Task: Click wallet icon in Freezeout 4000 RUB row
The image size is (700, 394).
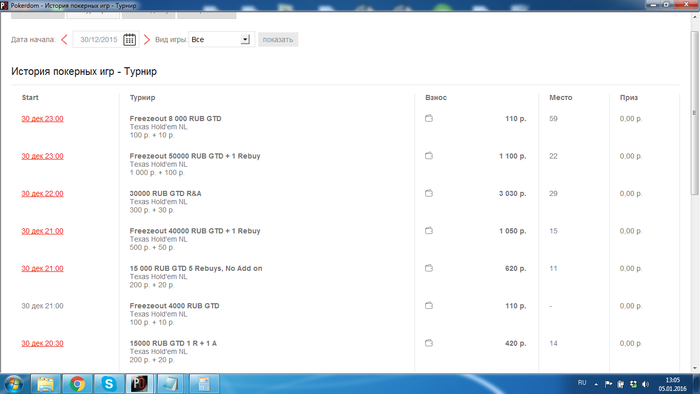Action: click(x=429, y=306)
